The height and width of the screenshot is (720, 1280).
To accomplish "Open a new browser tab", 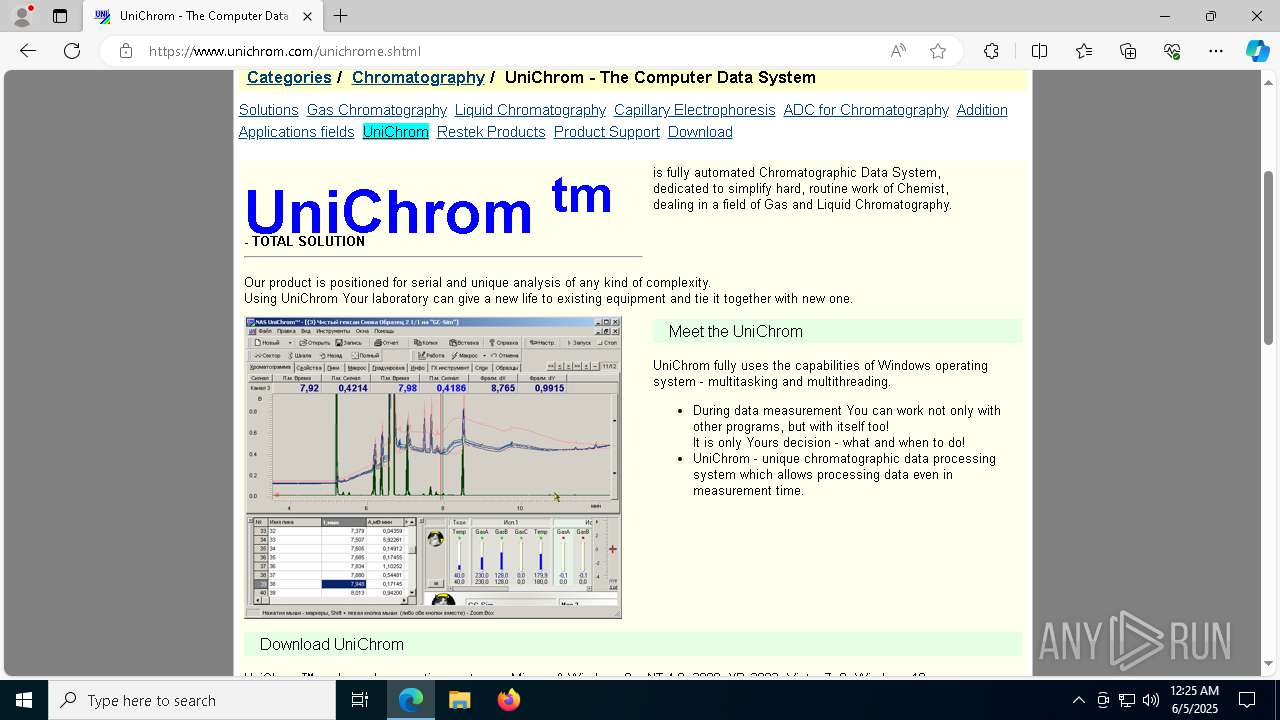I will [341, 16].
